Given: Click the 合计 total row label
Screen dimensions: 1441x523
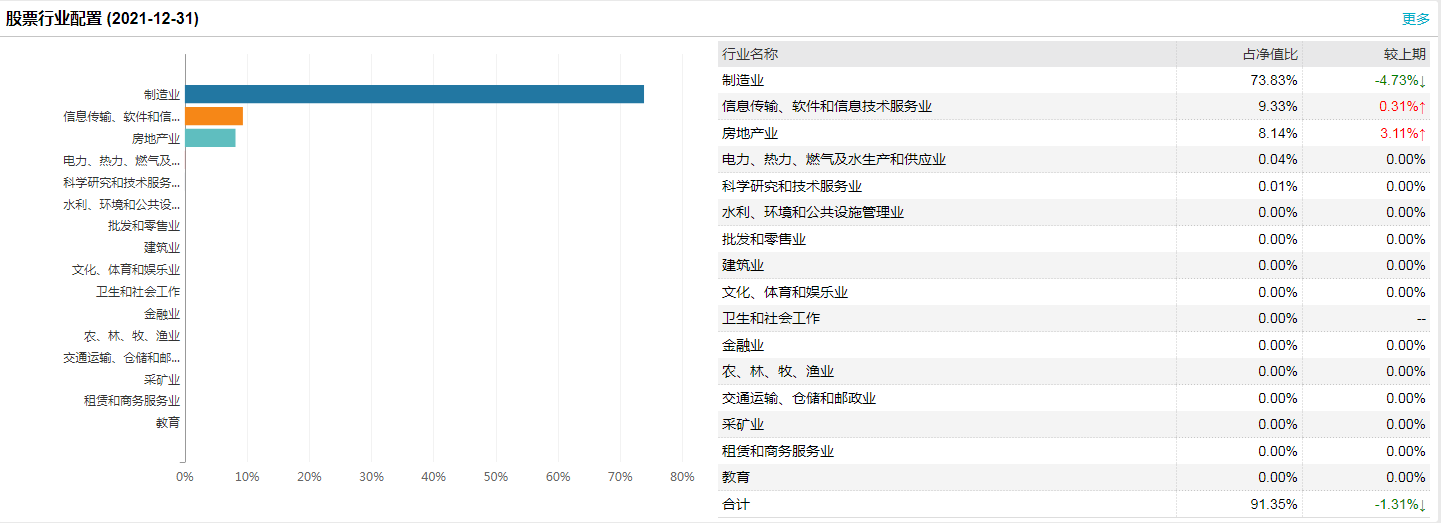Looking at the screenshot, I should 736,504.
